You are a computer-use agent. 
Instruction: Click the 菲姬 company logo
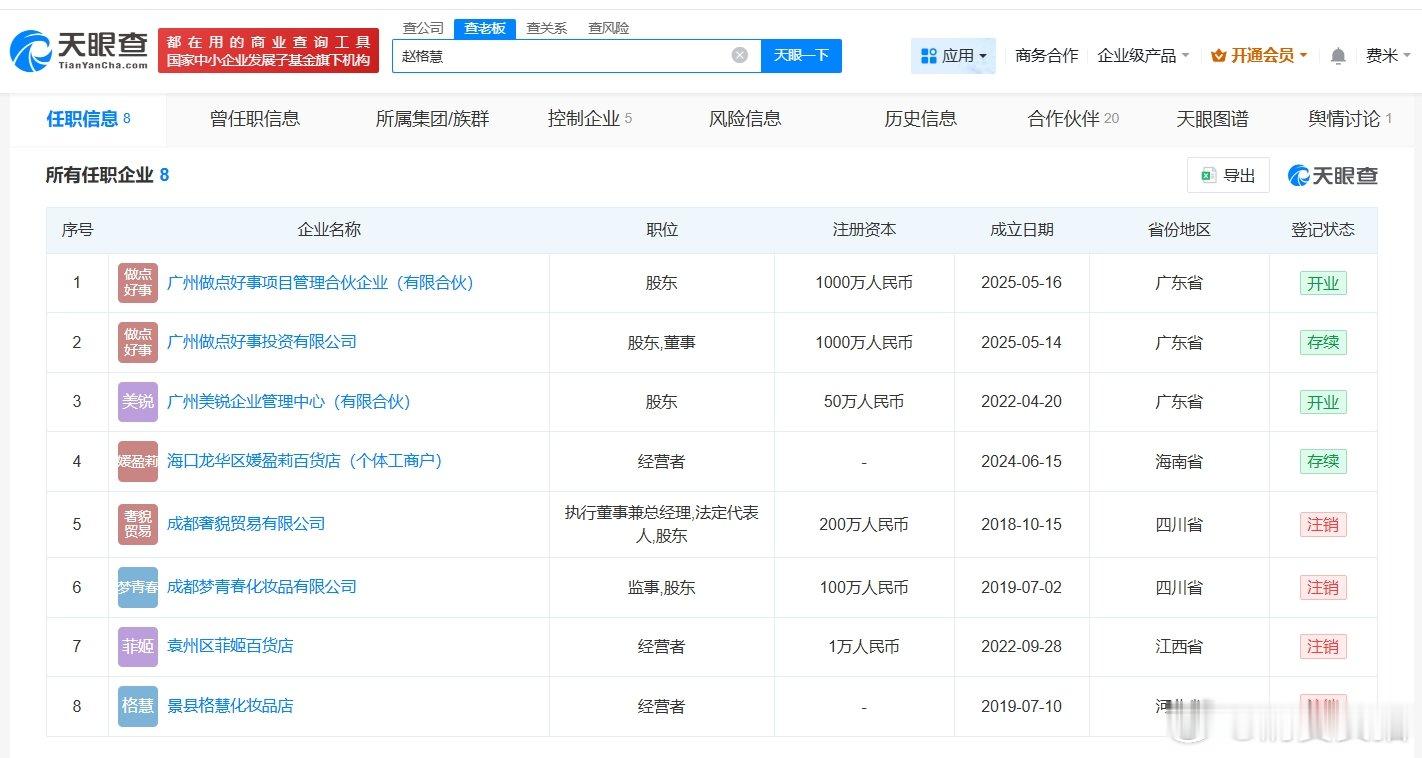tap(138, 646)
